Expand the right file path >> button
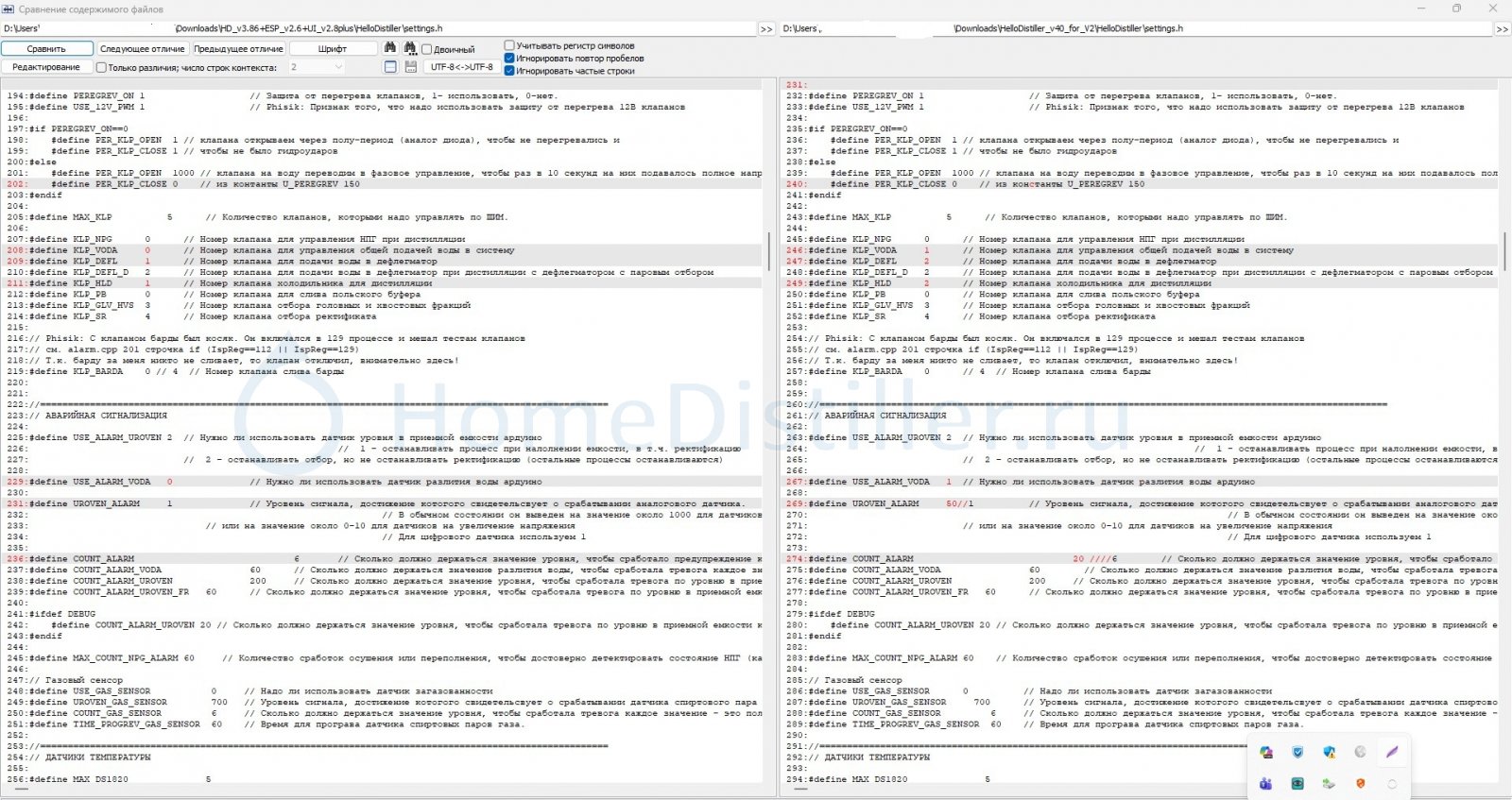This screenshot has height=800, width=1512. (1502, 29)
